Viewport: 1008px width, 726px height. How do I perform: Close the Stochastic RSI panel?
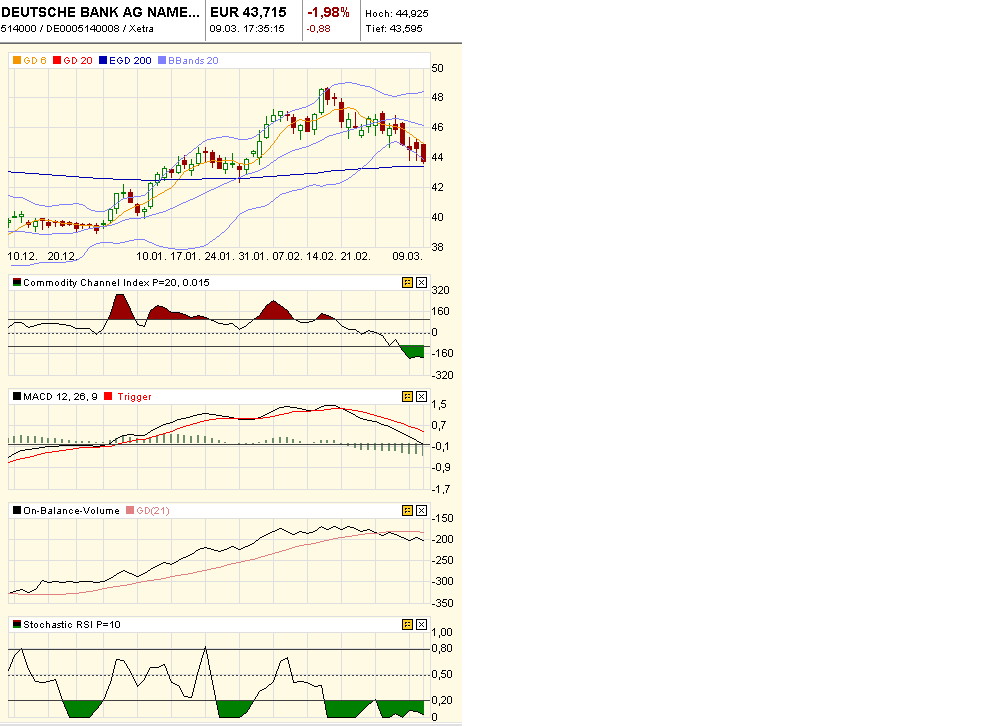(421, 624)
